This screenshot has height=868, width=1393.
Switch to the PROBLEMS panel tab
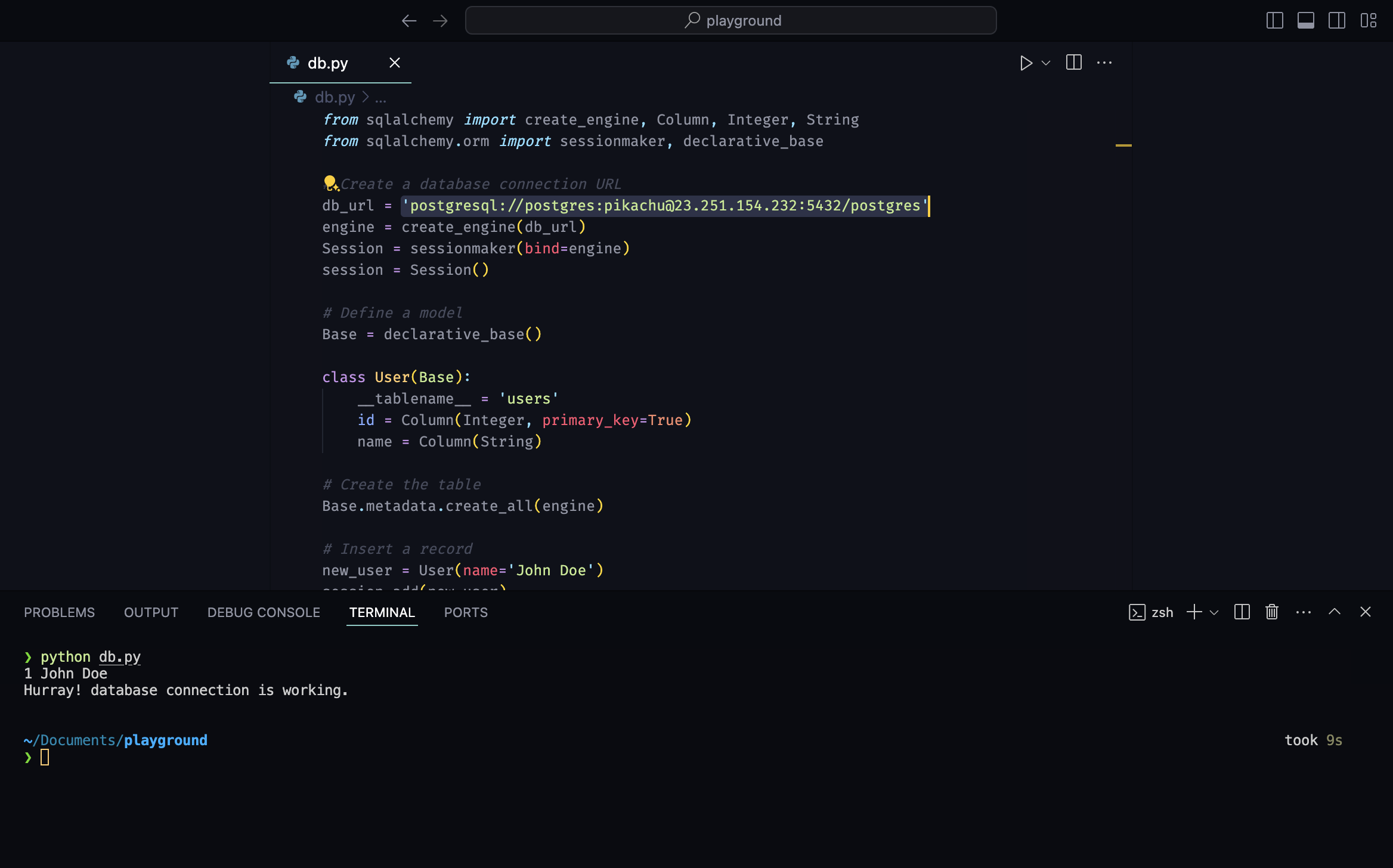59,612
